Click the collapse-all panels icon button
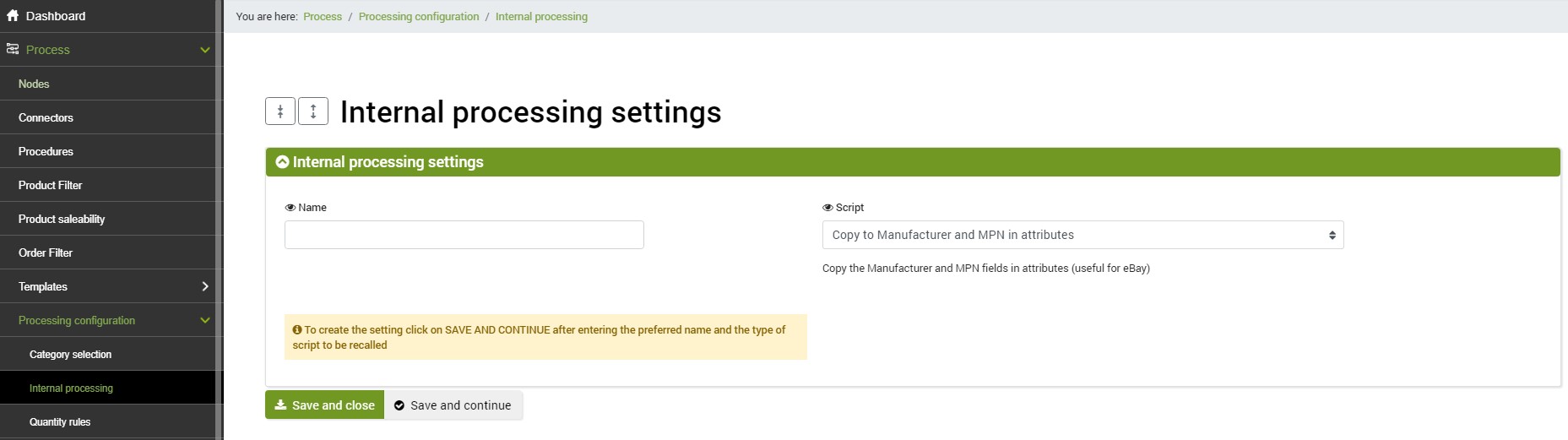The image size is (1568, 440). [280, 111]
